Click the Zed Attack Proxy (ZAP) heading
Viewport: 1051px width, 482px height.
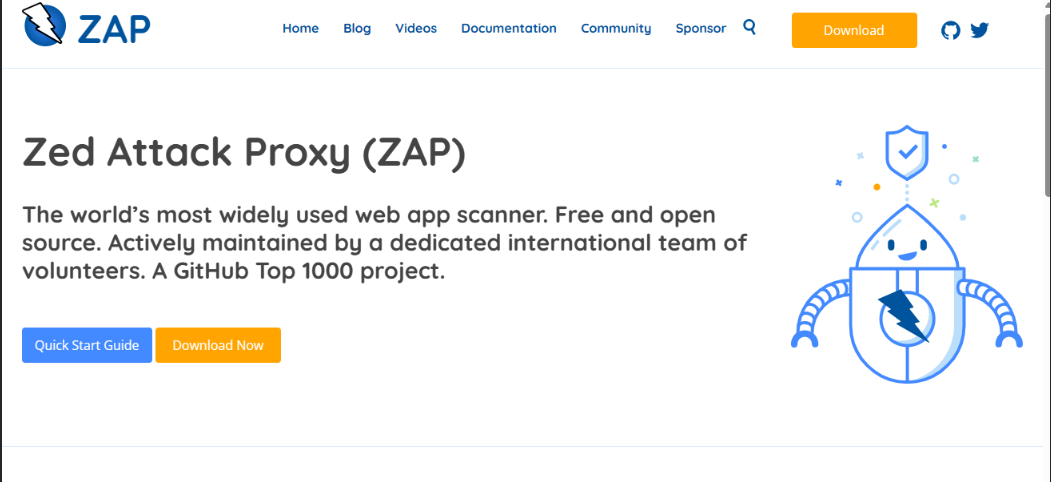[244, 152]
